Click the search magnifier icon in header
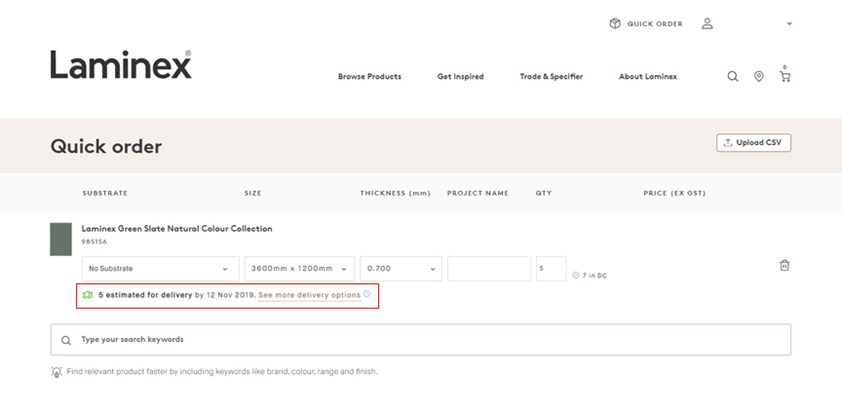This screenshot has width=842, height=409. 733,77
